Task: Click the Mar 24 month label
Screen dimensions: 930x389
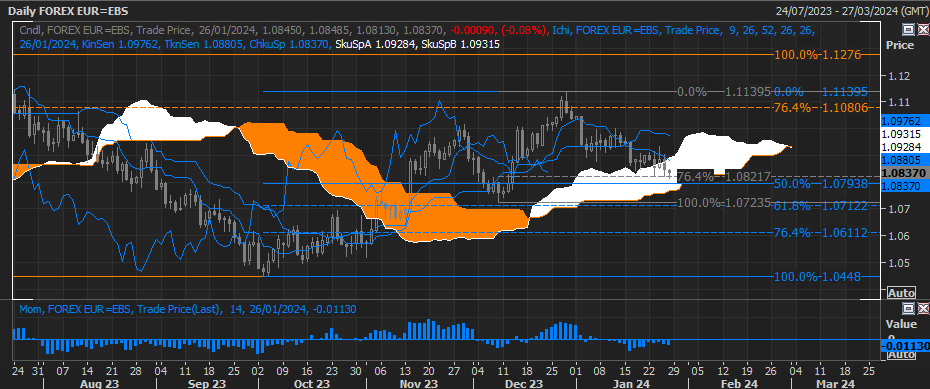Action: (x=835, y=384)
